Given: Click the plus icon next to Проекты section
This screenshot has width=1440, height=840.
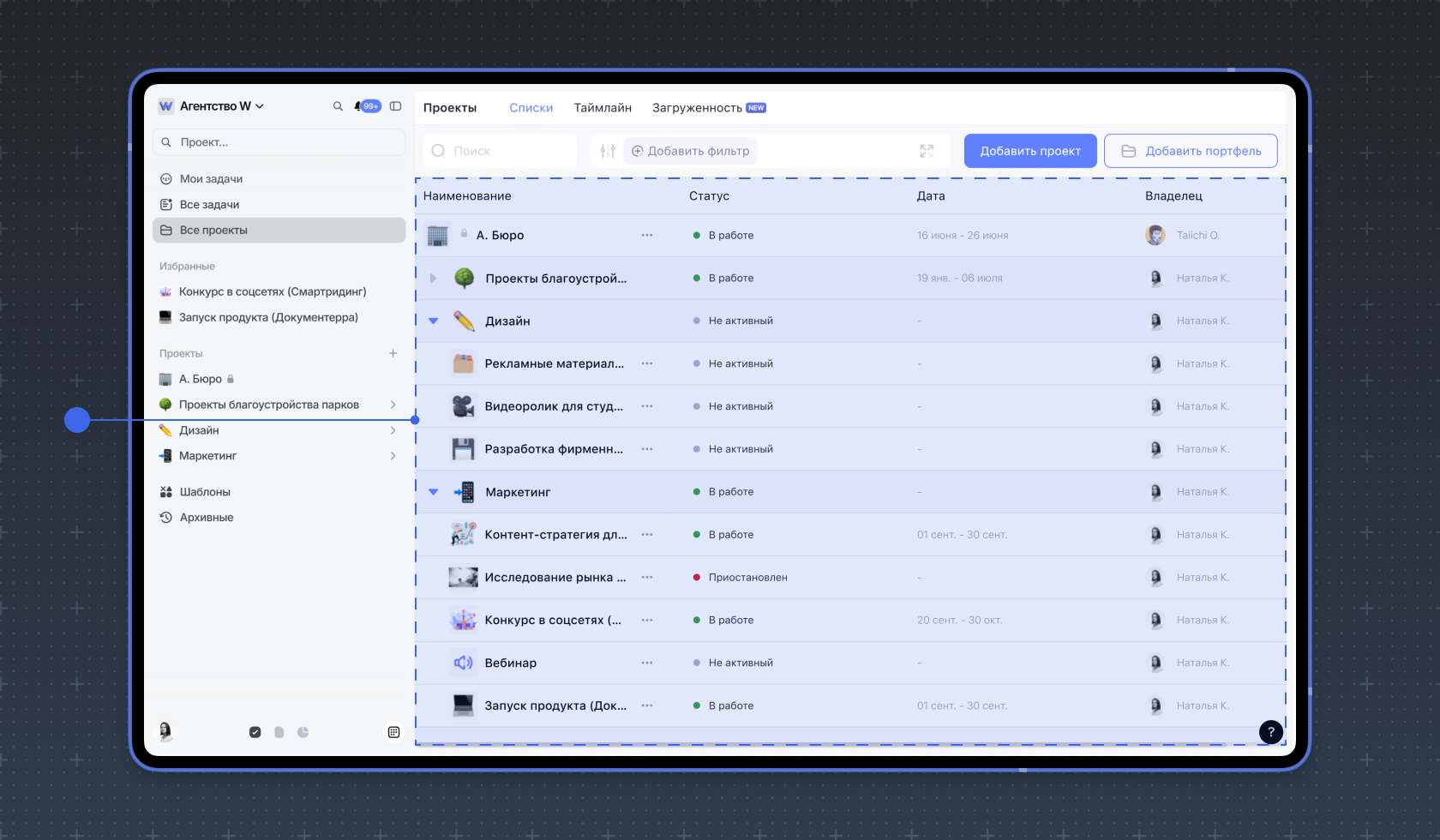Looking at the screenshot, I should tap(393, 353).
